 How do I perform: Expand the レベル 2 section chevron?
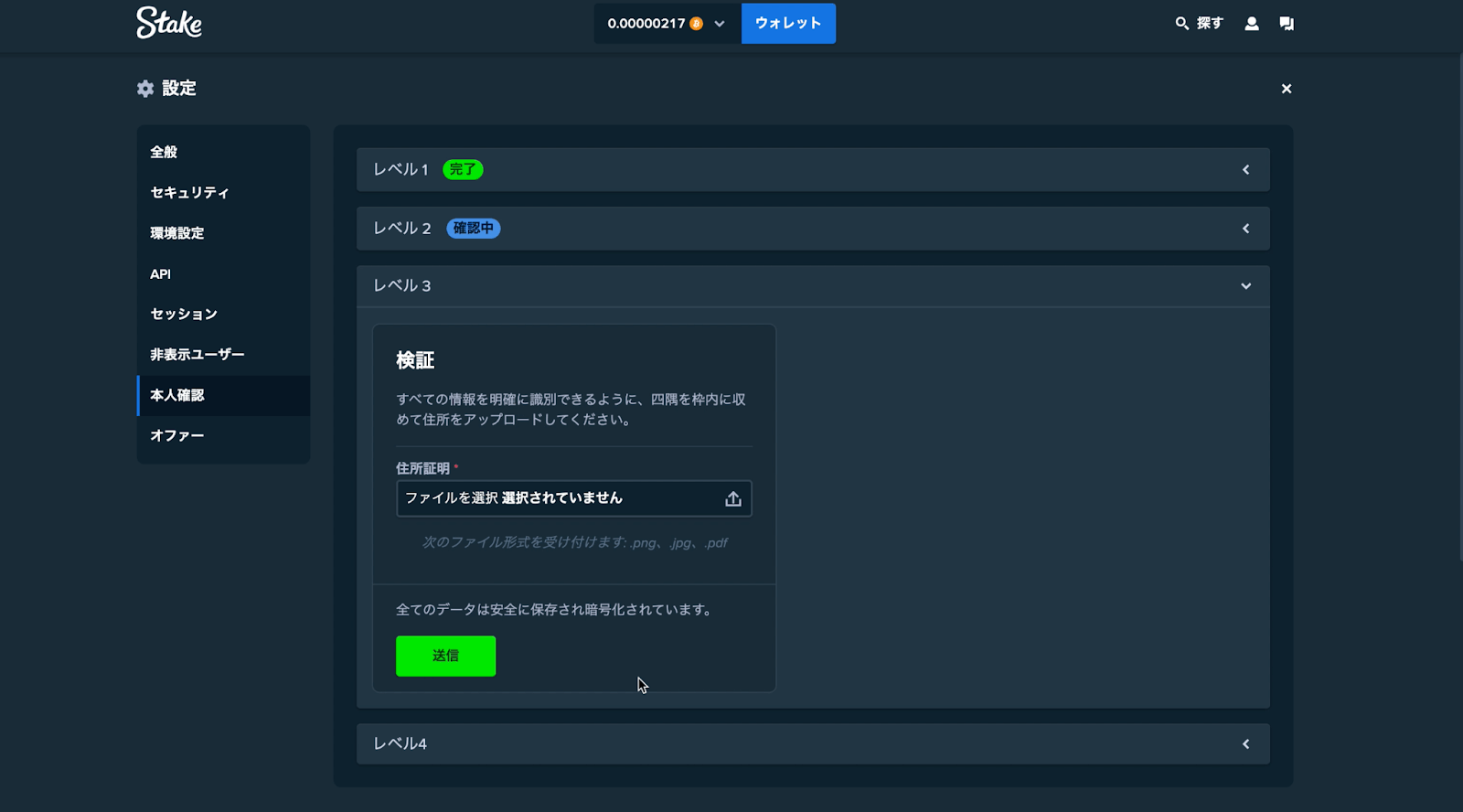[x=1245, y=229]
